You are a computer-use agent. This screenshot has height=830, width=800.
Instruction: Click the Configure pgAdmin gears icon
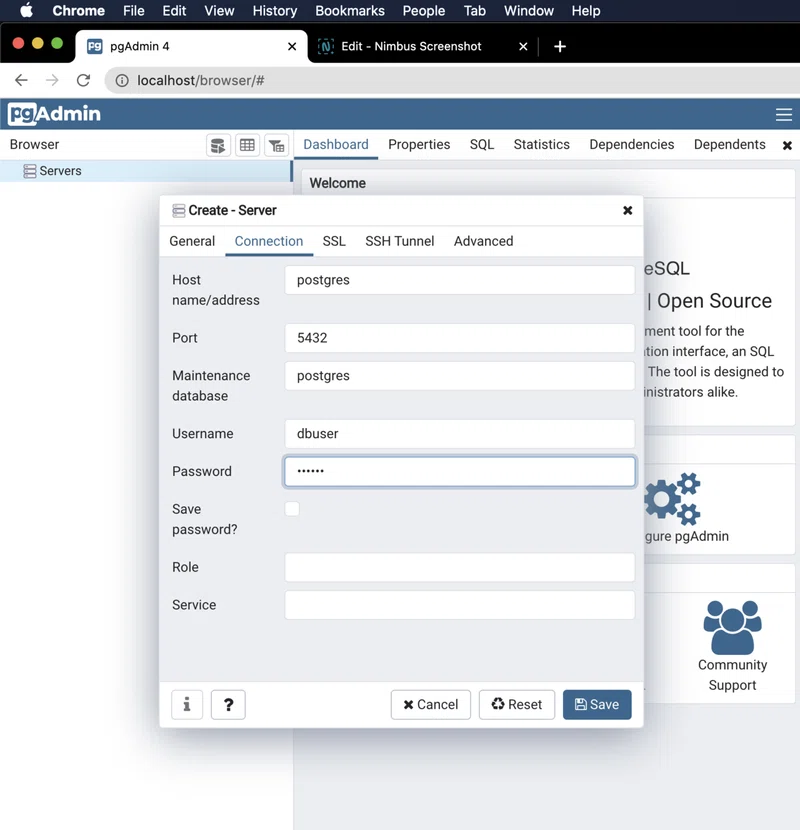672,499
